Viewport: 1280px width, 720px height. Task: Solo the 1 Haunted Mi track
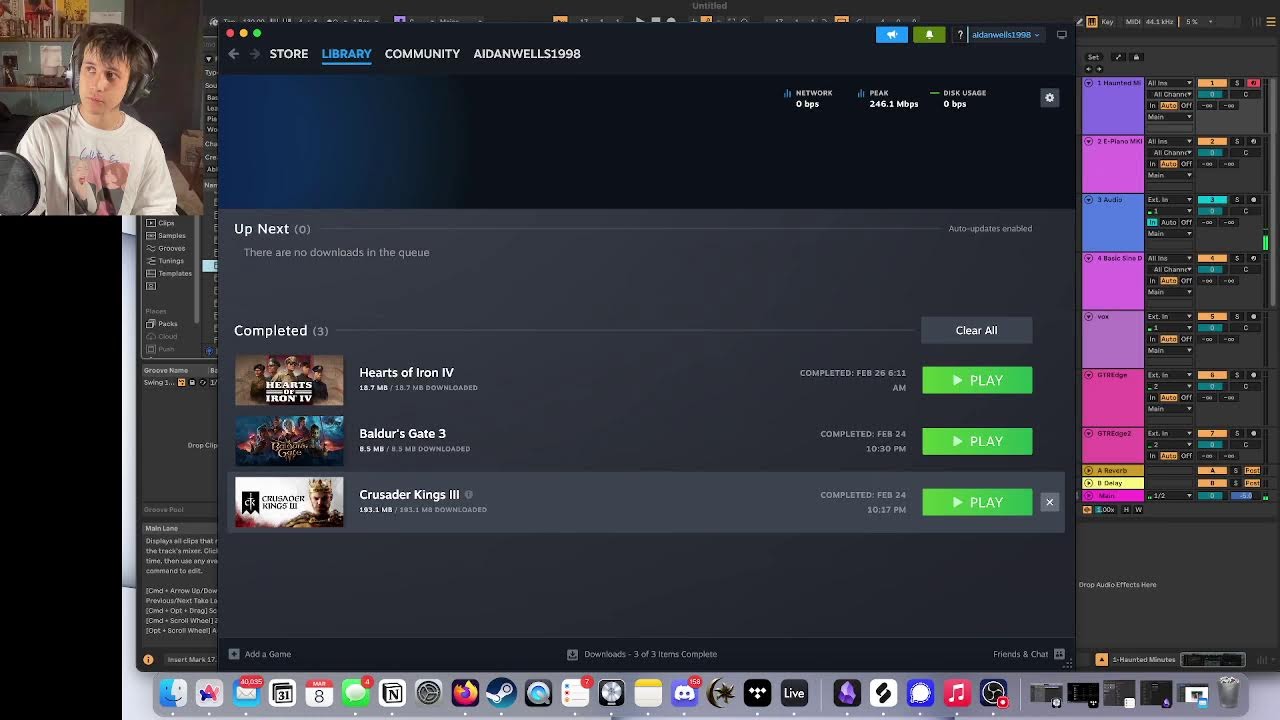(1236, 83)
